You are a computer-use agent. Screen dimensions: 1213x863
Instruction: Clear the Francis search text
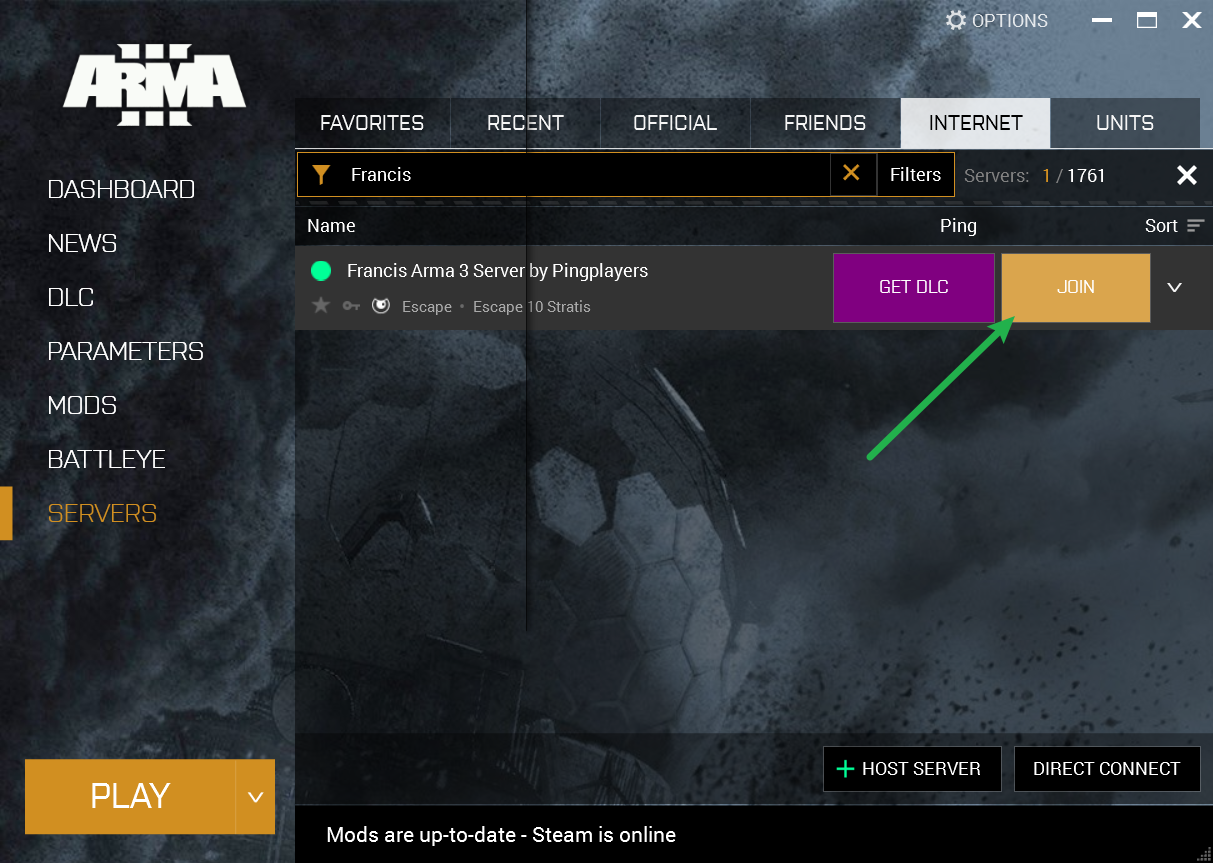851,173
